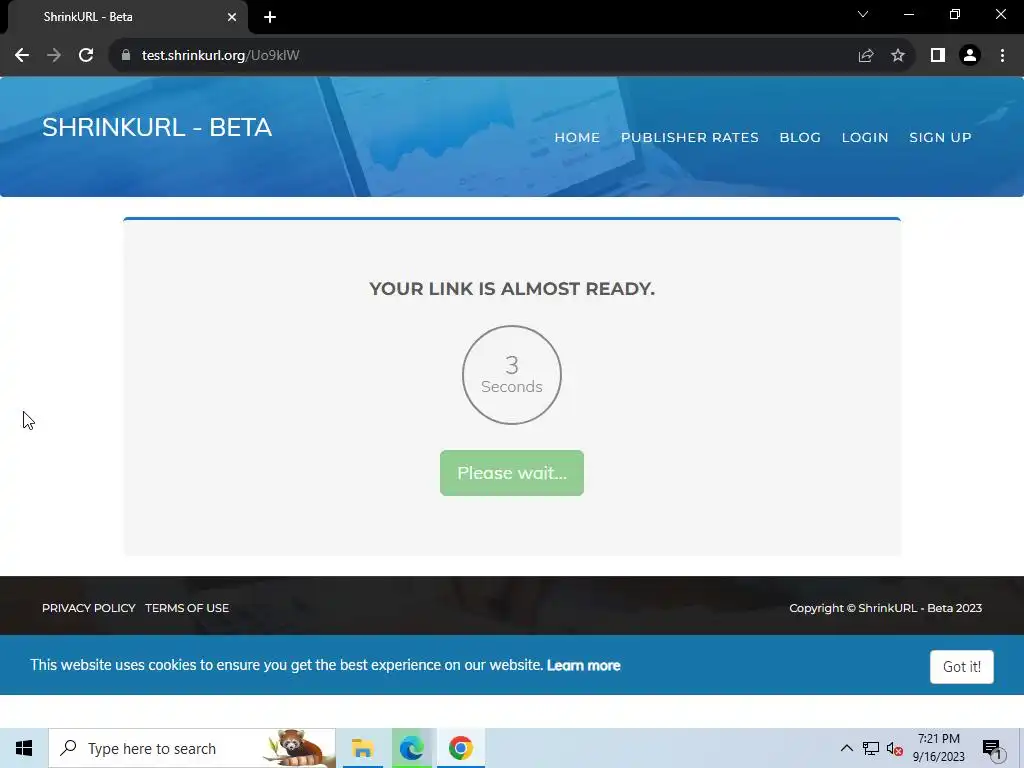
Task: Click the taskbar search box
Action: click(192, 748)
